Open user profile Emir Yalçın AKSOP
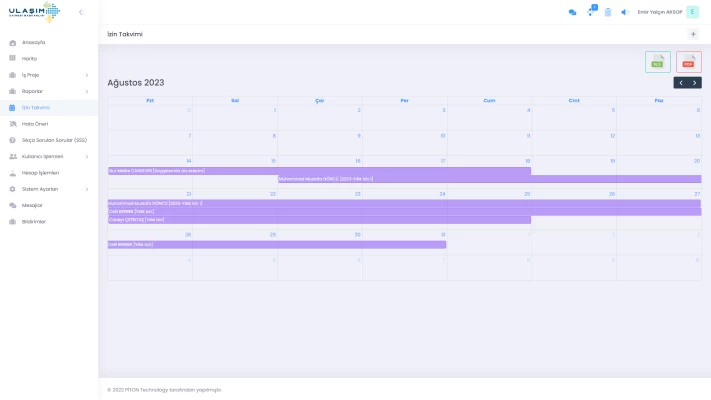711x400 pixels. point(668,12)
